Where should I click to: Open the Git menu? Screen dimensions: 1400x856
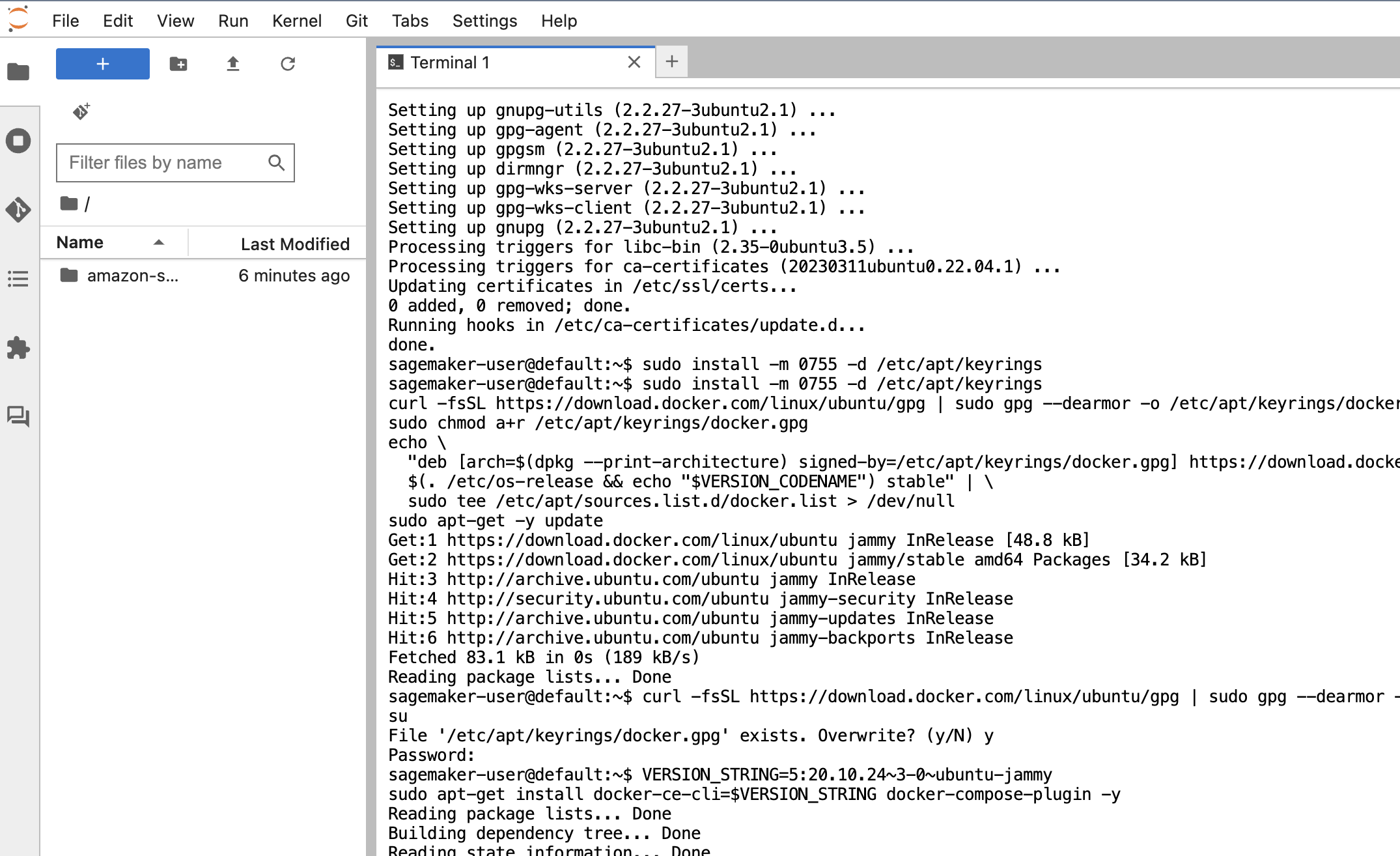(356, 20)
